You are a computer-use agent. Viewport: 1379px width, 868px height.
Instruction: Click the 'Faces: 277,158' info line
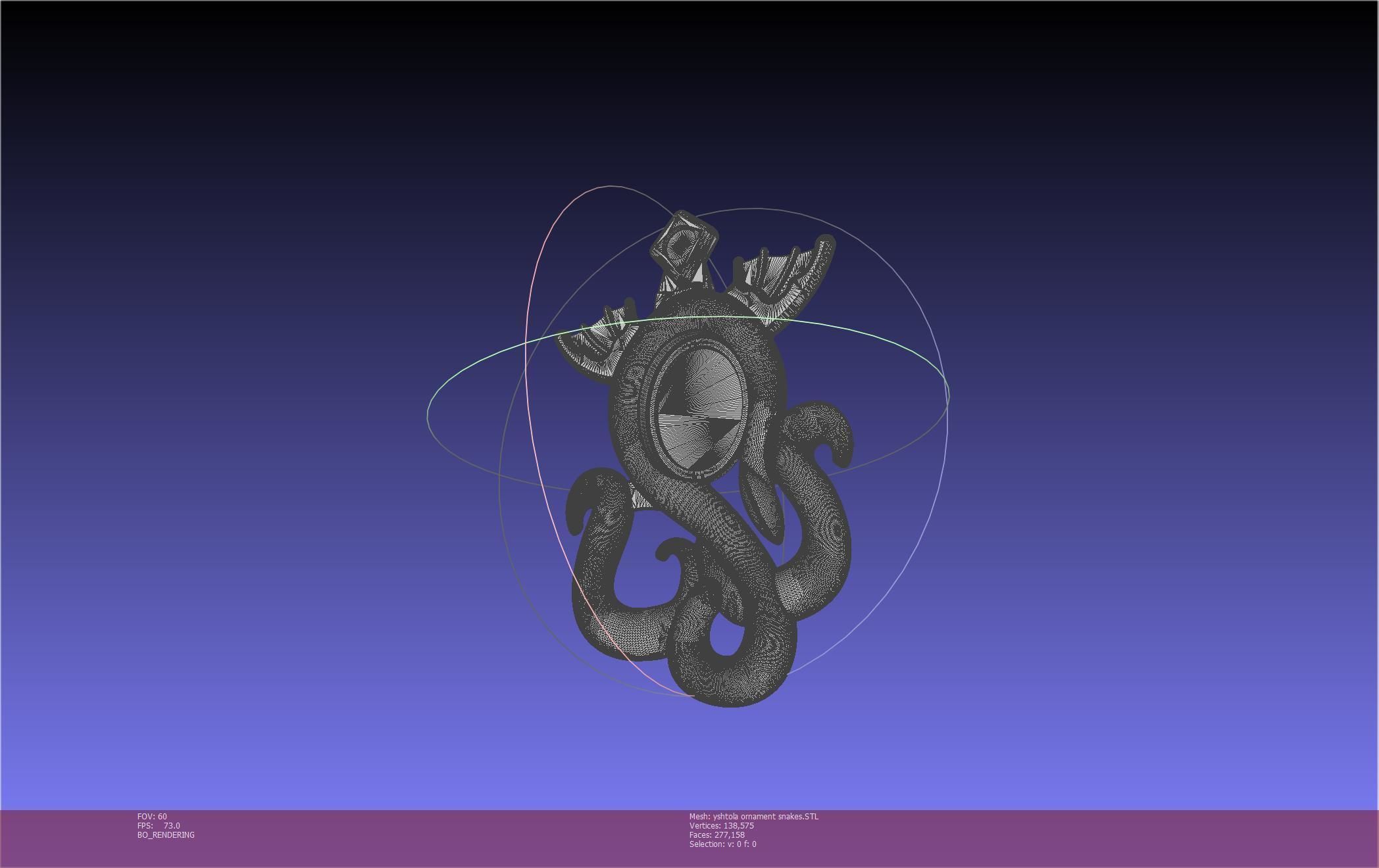click(x=717, y=835)
